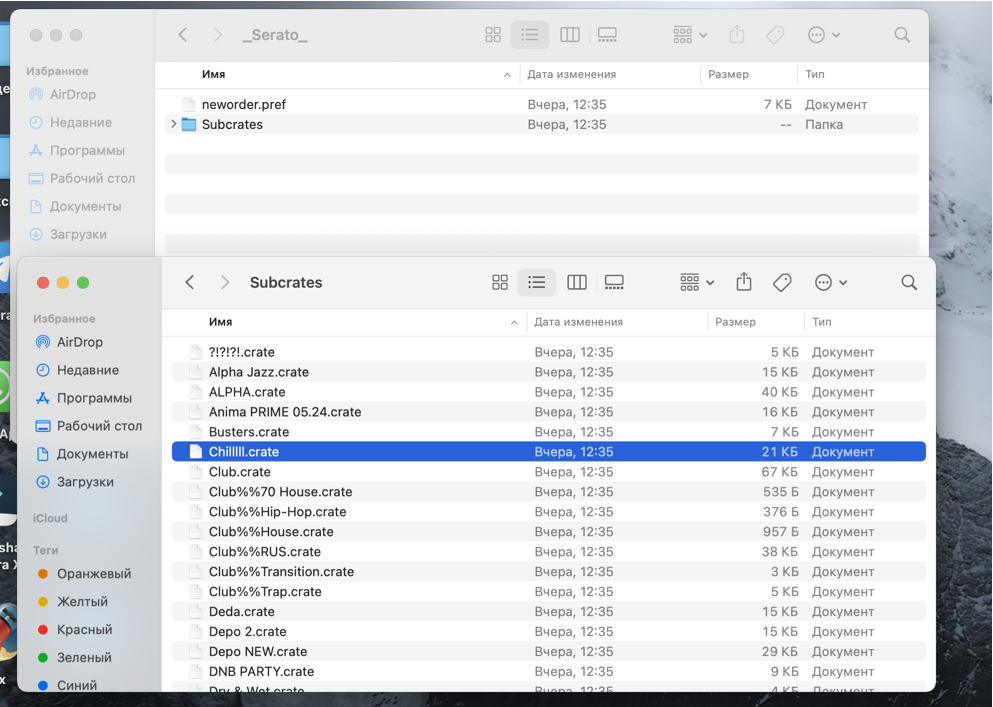Expand the Subcrates folder disclosure triangle
Viewport: 993px width, 707px height.
pyautogui.click(x=174, y=125)
